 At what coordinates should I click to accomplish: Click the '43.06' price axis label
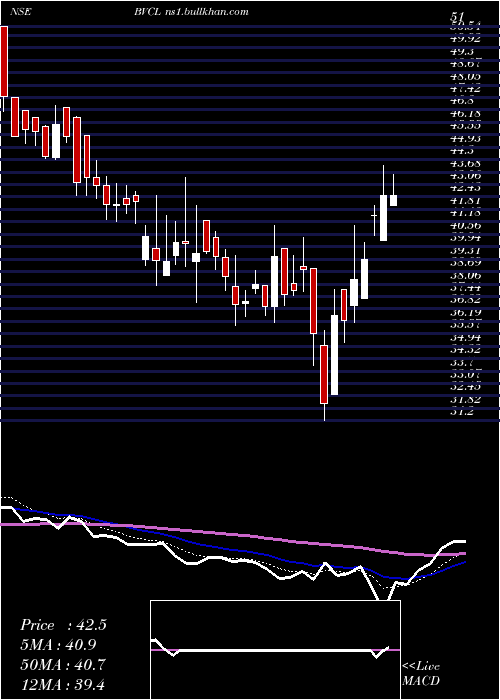click(466, 176)
